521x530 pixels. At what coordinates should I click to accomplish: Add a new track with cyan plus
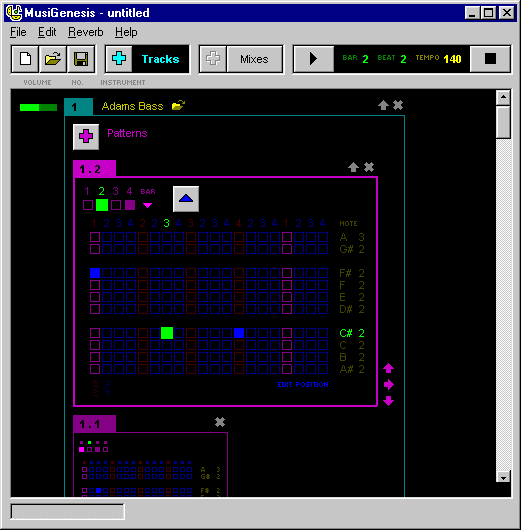coord(119,59)
